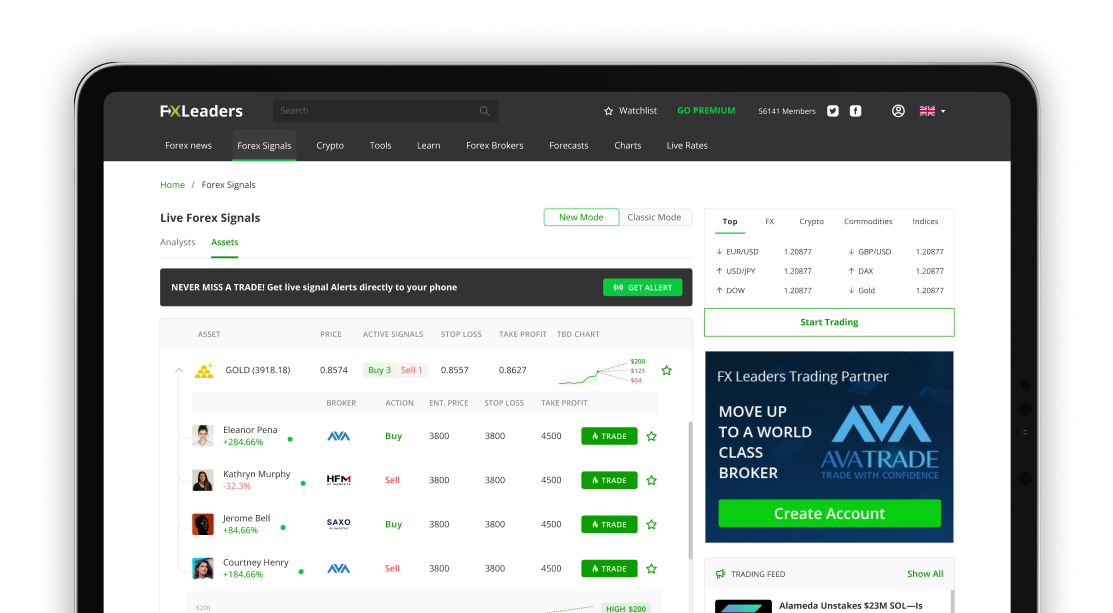Open the Forecasts menu item

[x=569, y=145]
